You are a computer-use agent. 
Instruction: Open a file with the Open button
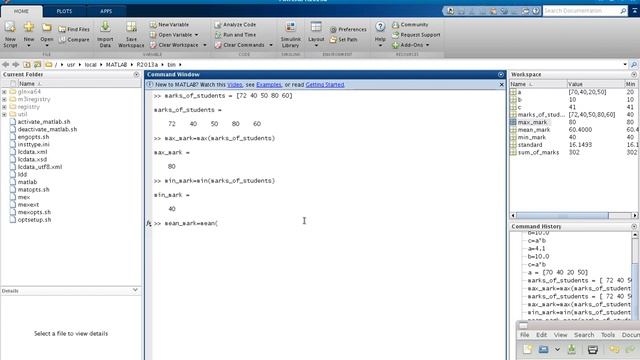(47, 34)
